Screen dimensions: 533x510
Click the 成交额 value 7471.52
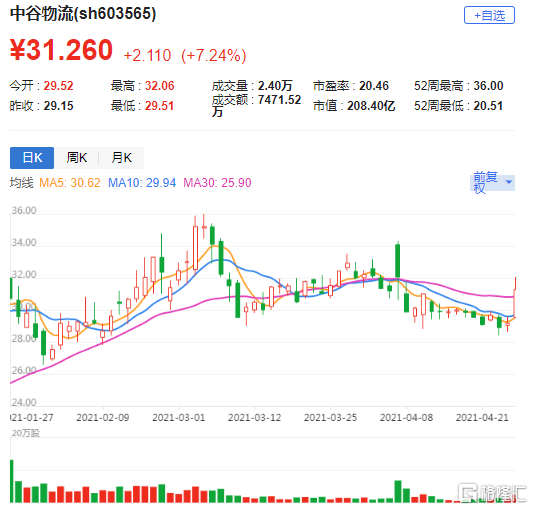point(279,100)
